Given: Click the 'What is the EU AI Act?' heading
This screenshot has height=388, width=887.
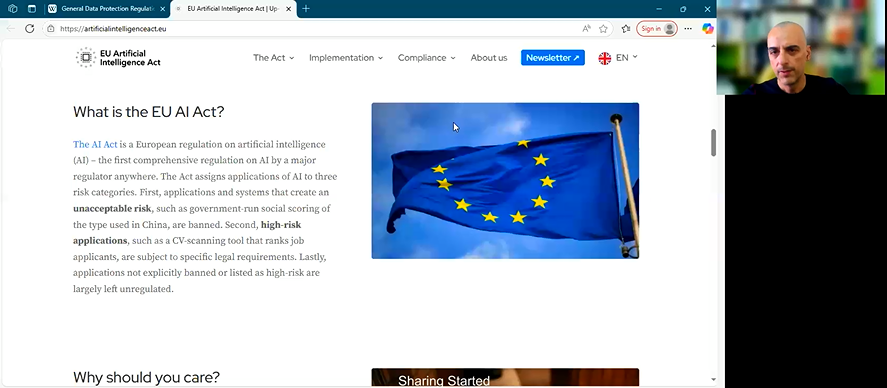Looking at the screenshot, I should (x=149, y=111).
